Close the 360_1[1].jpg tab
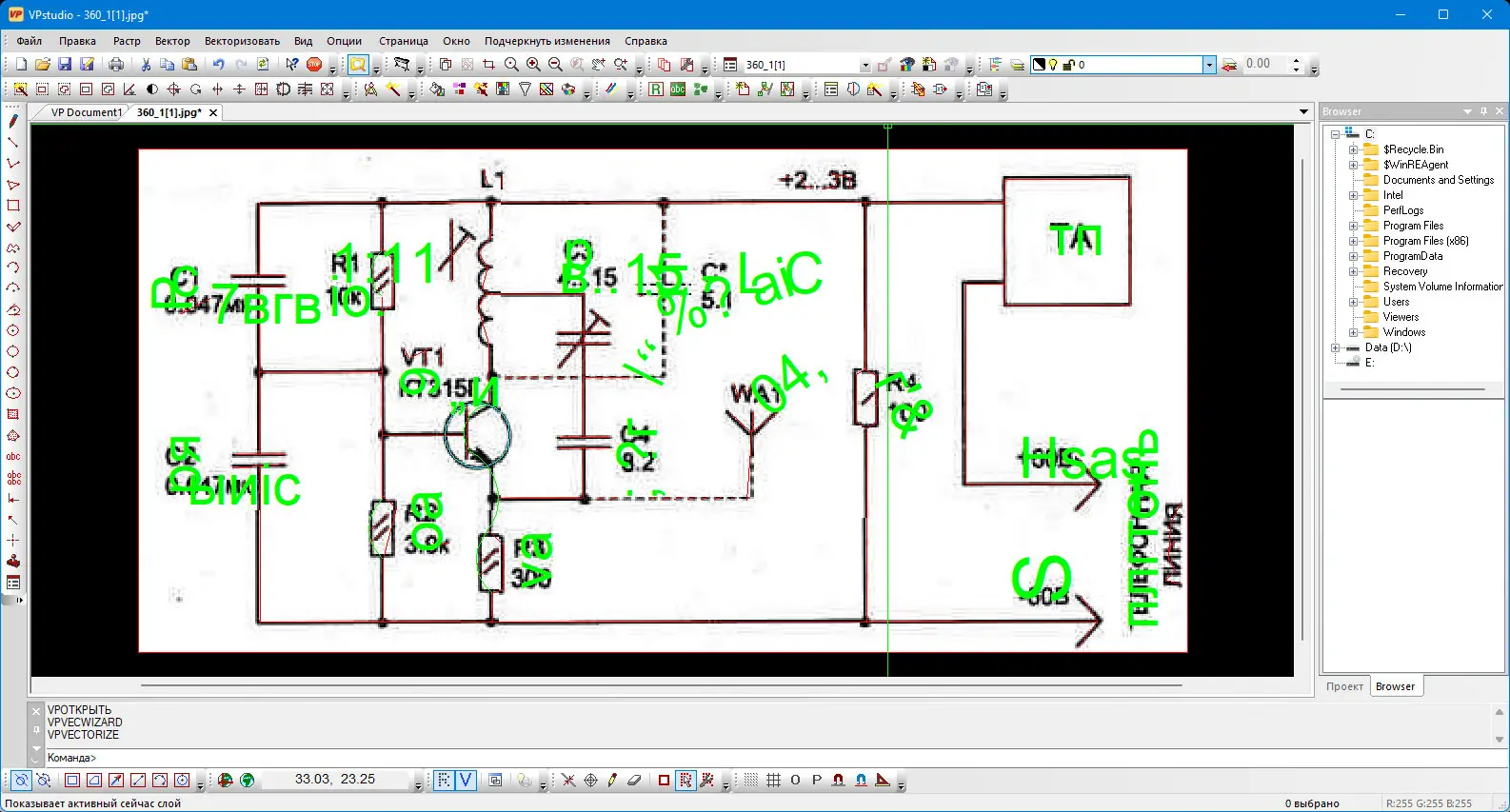The image size is (1510, 812). 213,112
